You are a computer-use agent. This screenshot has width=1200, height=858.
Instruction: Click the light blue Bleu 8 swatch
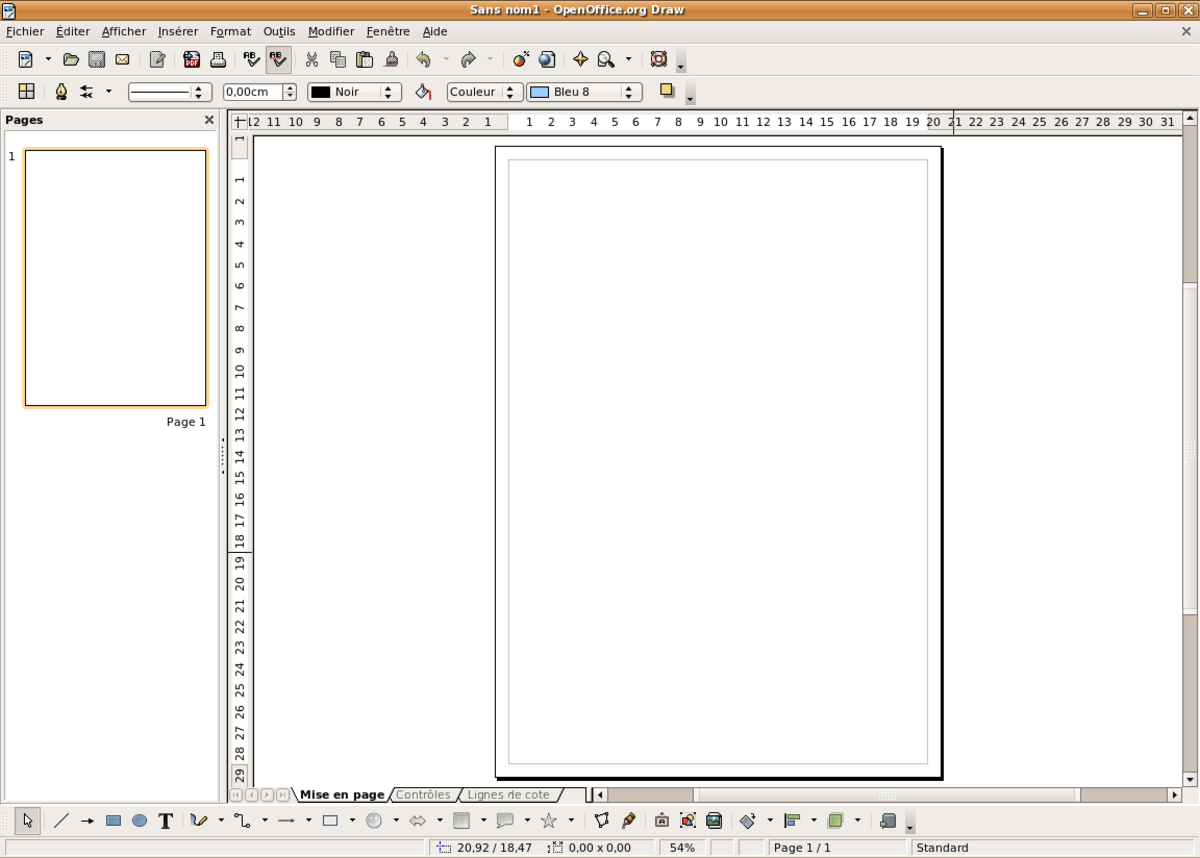tap(540, 92)
